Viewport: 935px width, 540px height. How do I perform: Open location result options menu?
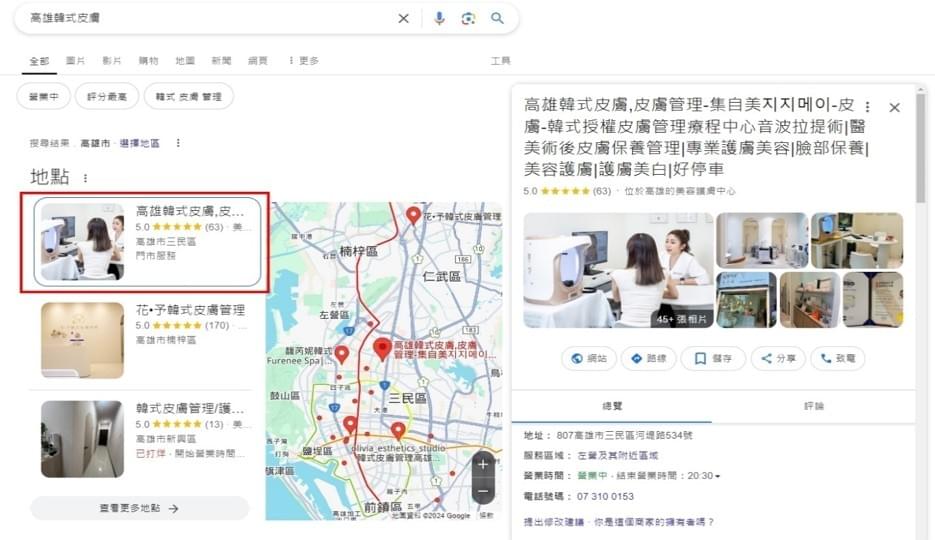178,143
